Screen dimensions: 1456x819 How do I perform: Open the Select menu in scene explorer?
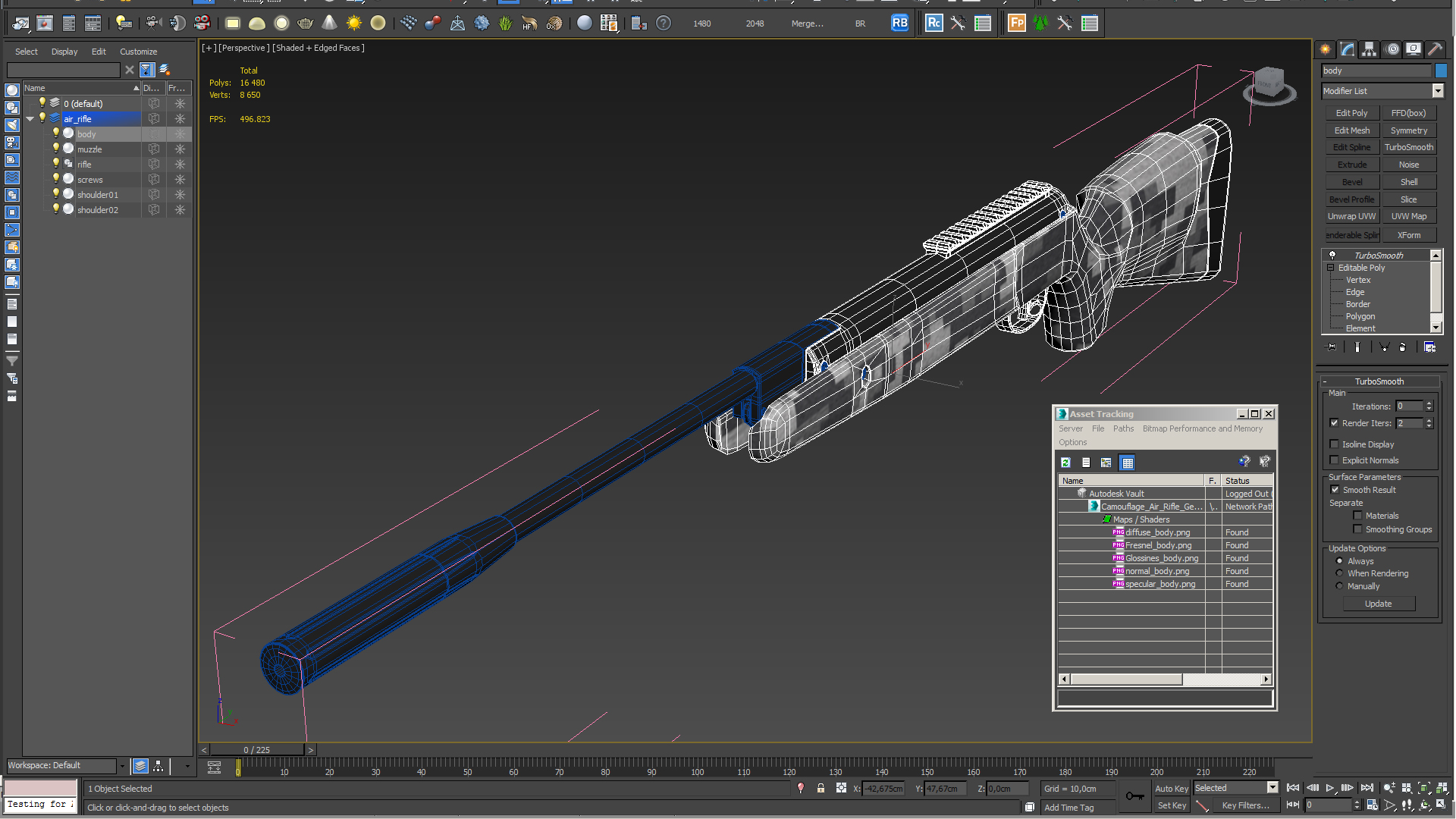pos(27,52)
